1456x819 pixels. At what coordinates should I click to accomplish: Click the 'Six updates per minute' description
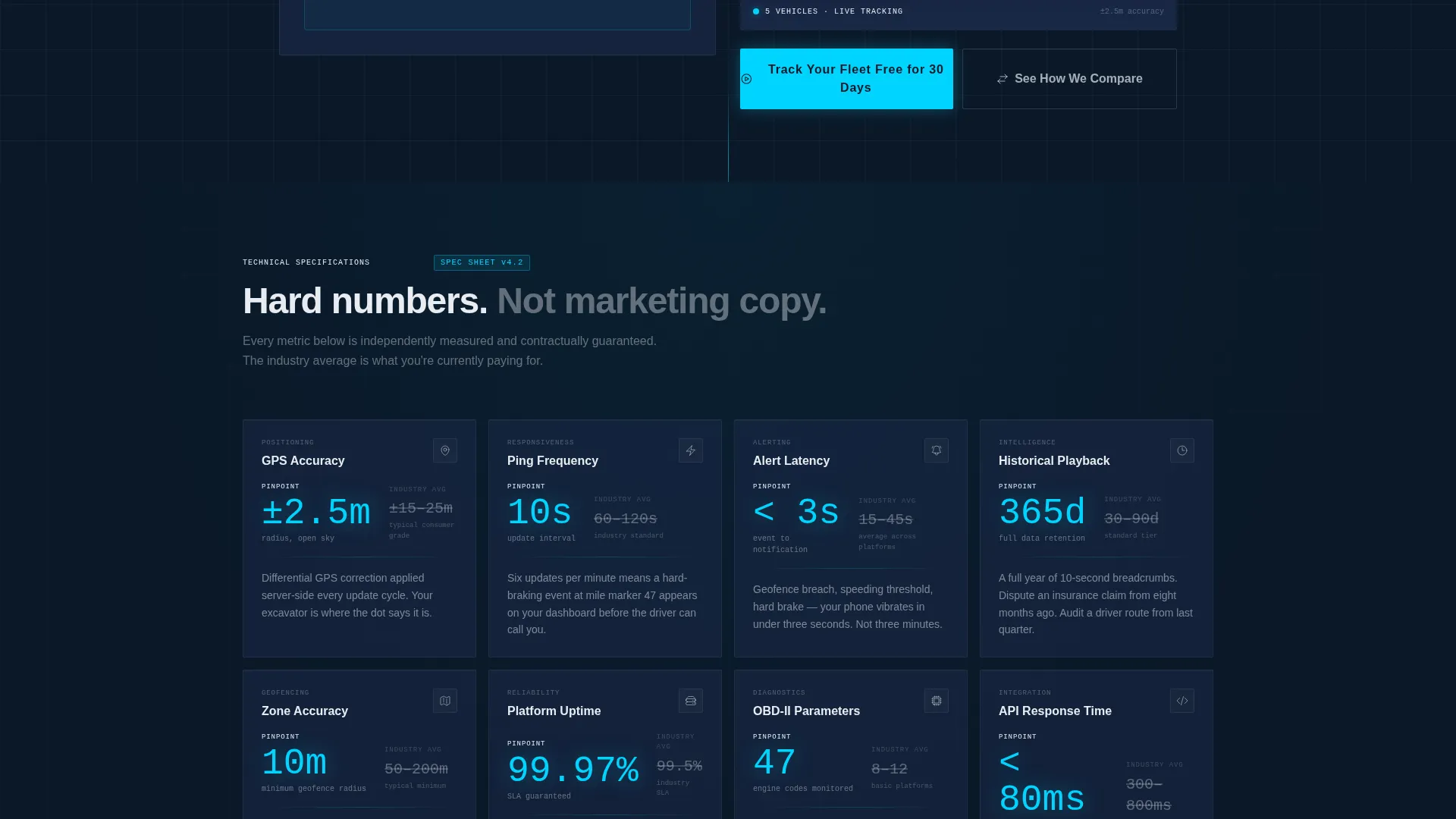[x=602, y=604]
